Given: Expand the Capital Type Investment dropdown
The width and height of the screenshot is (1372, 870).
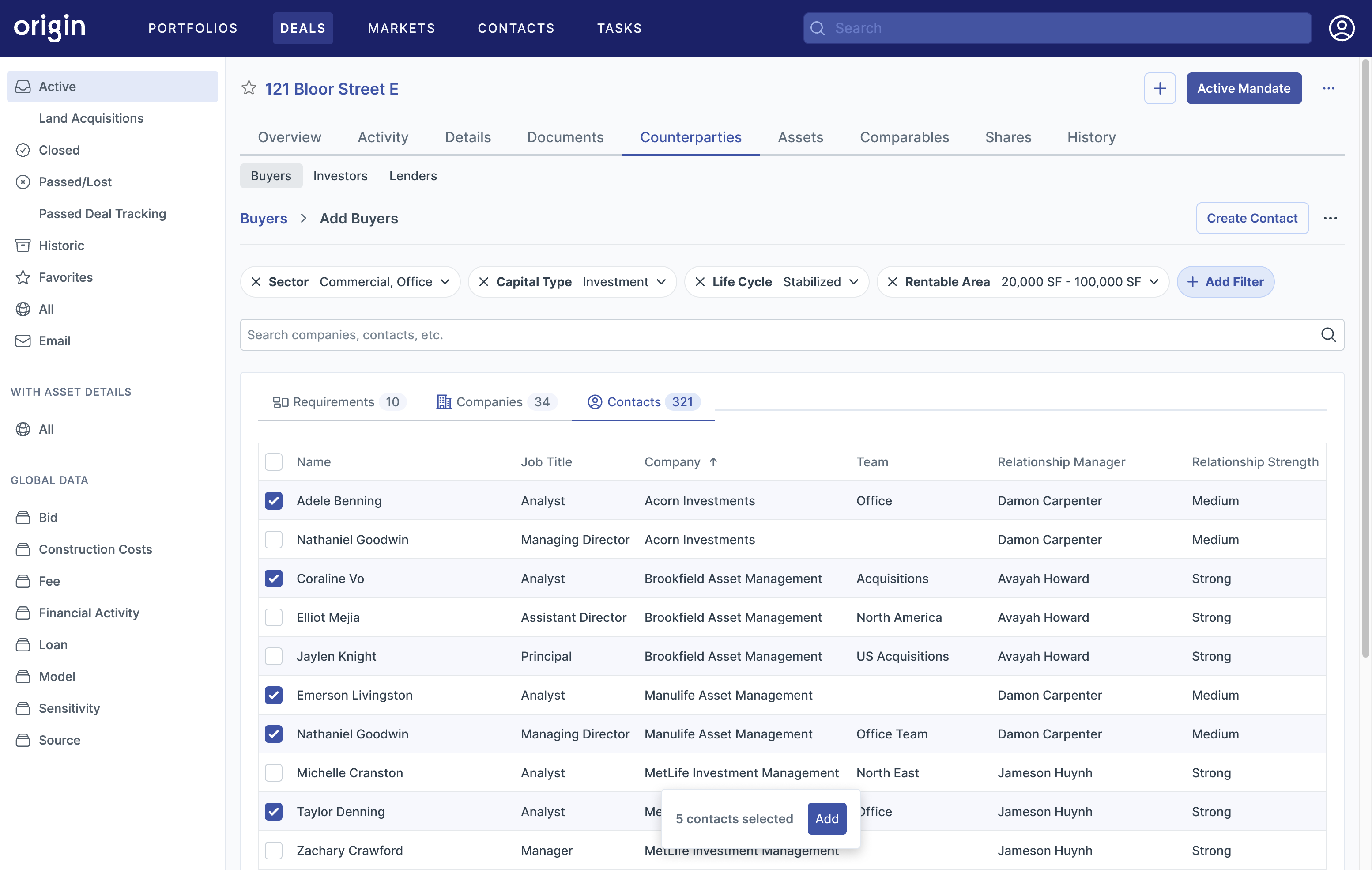Looking at the screenshot, I should (661, 282).
